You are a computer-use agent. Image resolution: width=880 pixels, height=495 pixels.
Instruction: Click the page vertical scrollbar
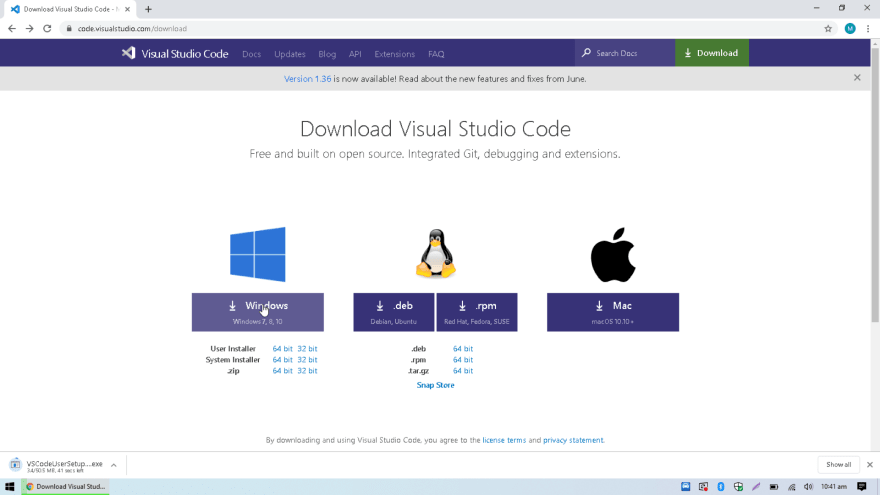(875, 185)
